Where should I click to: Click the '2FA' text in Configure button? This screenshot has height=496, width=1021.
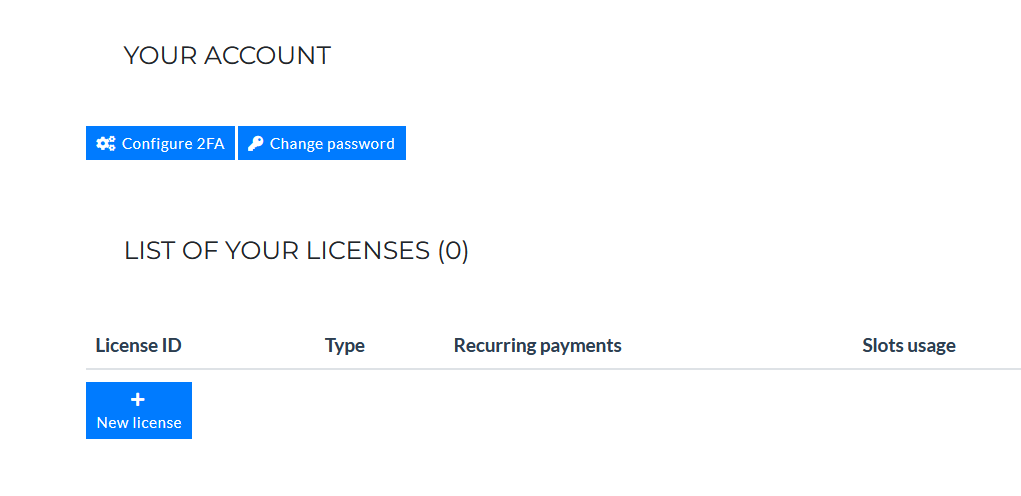pos(210,144)
